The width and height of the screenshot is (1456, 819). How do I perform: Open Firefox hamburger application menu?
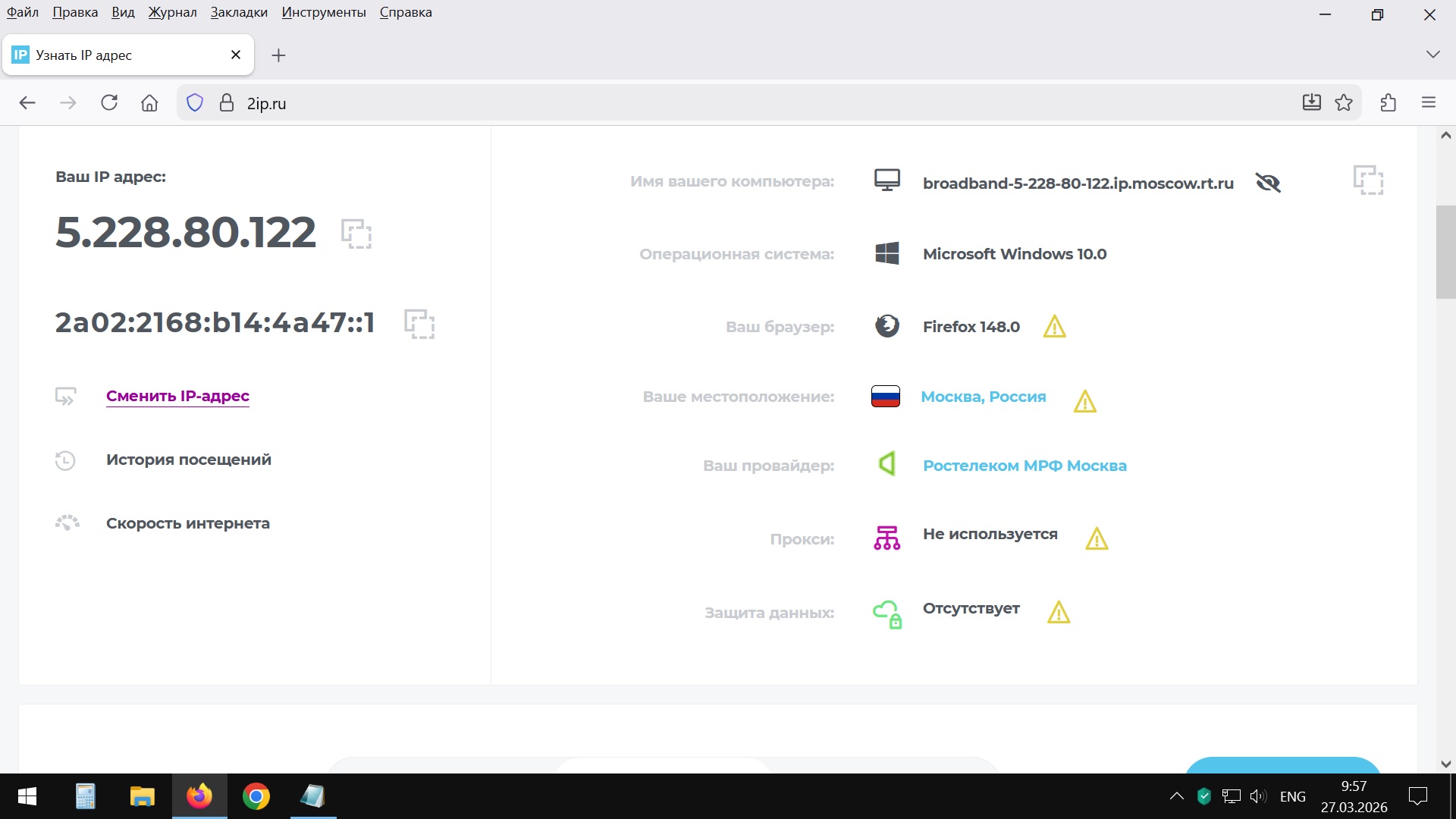point(1429,103)
